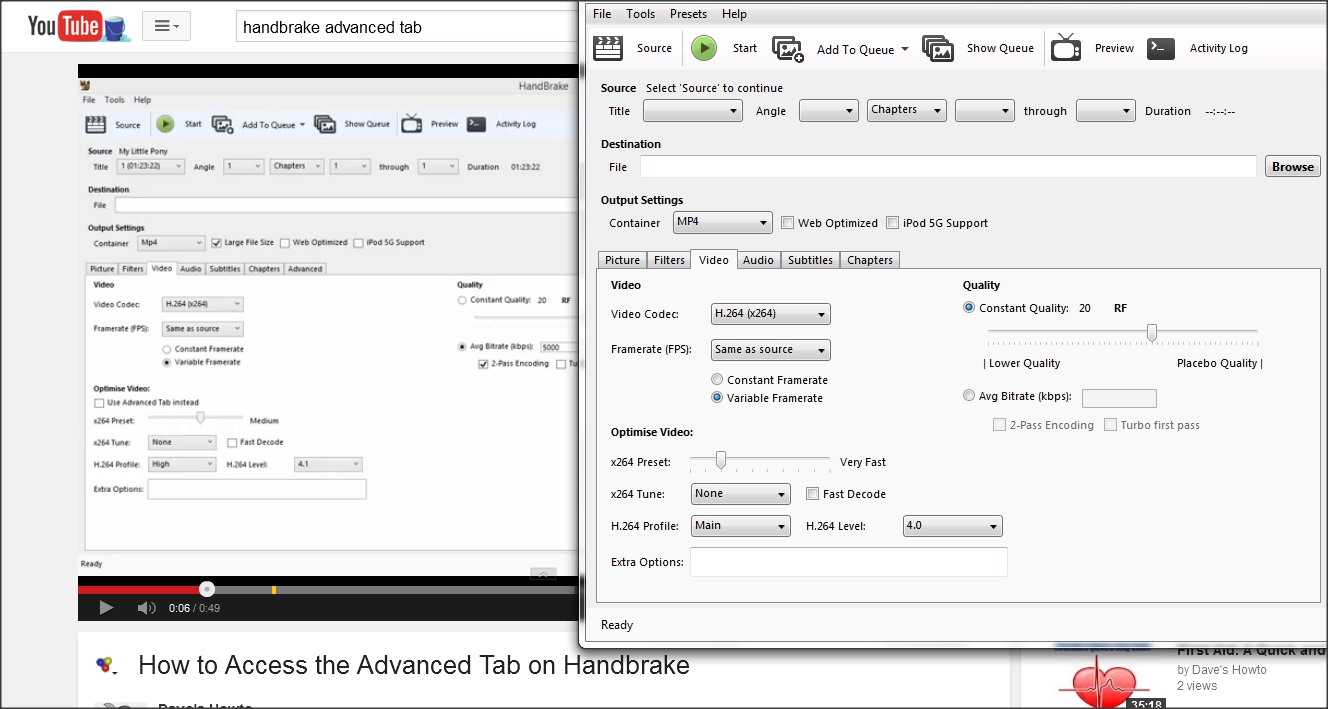This screenshot has width=1328, height=709.
Task: Click the channel icon beside the video title
Action: coord(106,664)
